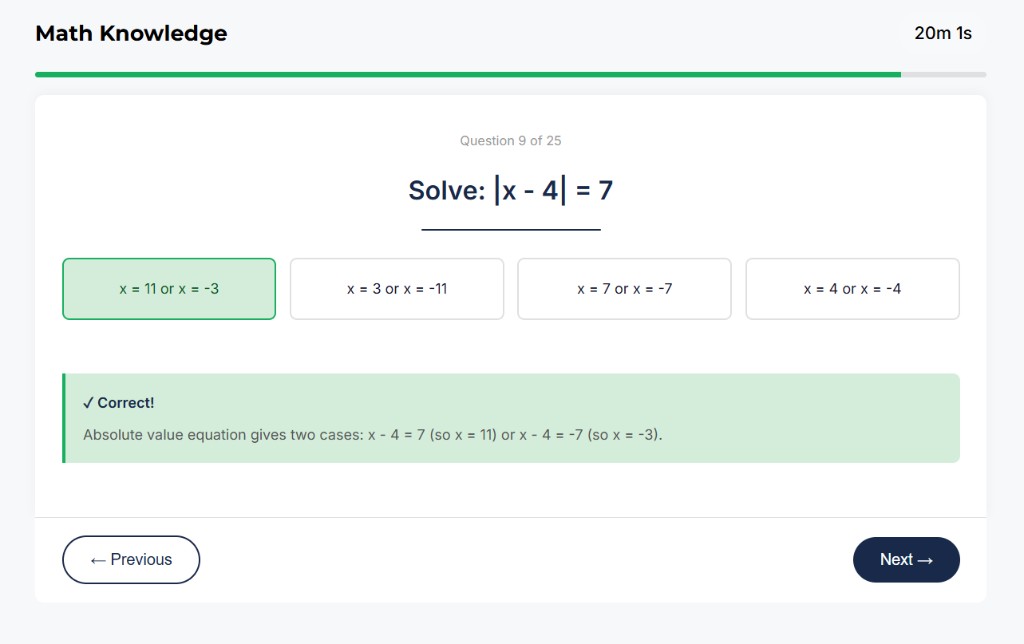Go back using the Previous button

click(131, 560)
